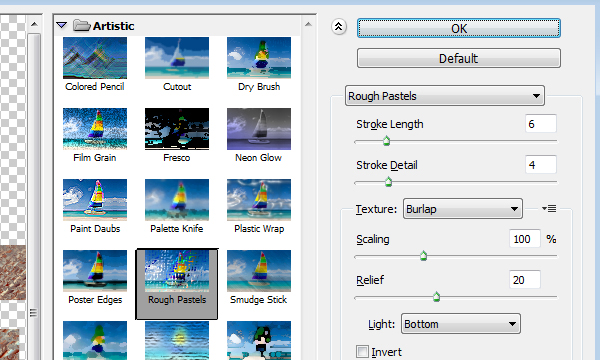Open the Light direction Bottom dropdown
The width and height of the screenshot is (600, 360).
coord(461,324)
